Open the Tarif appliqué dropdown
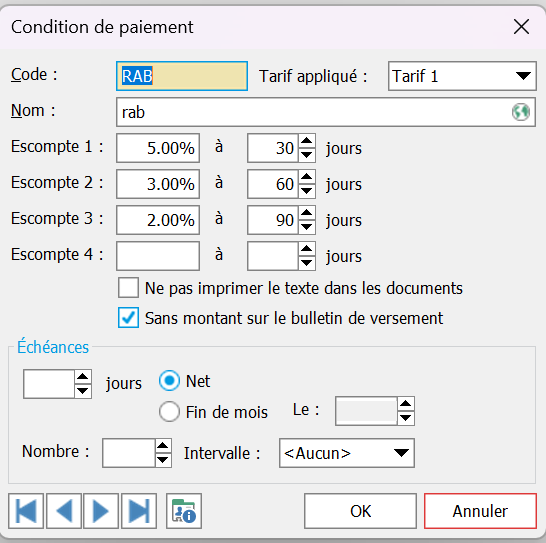This screenshot has width=546, height=543. [x=462, y=76]
